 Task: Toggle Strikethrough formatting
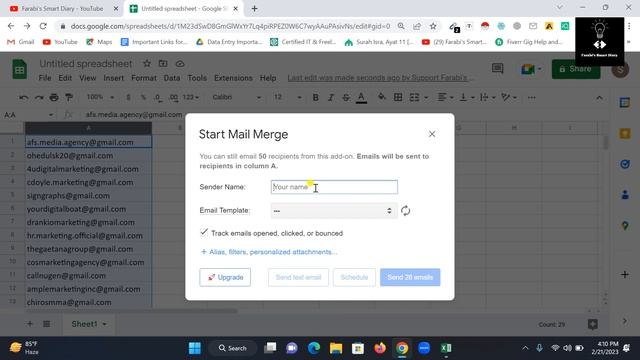point(346,97)
